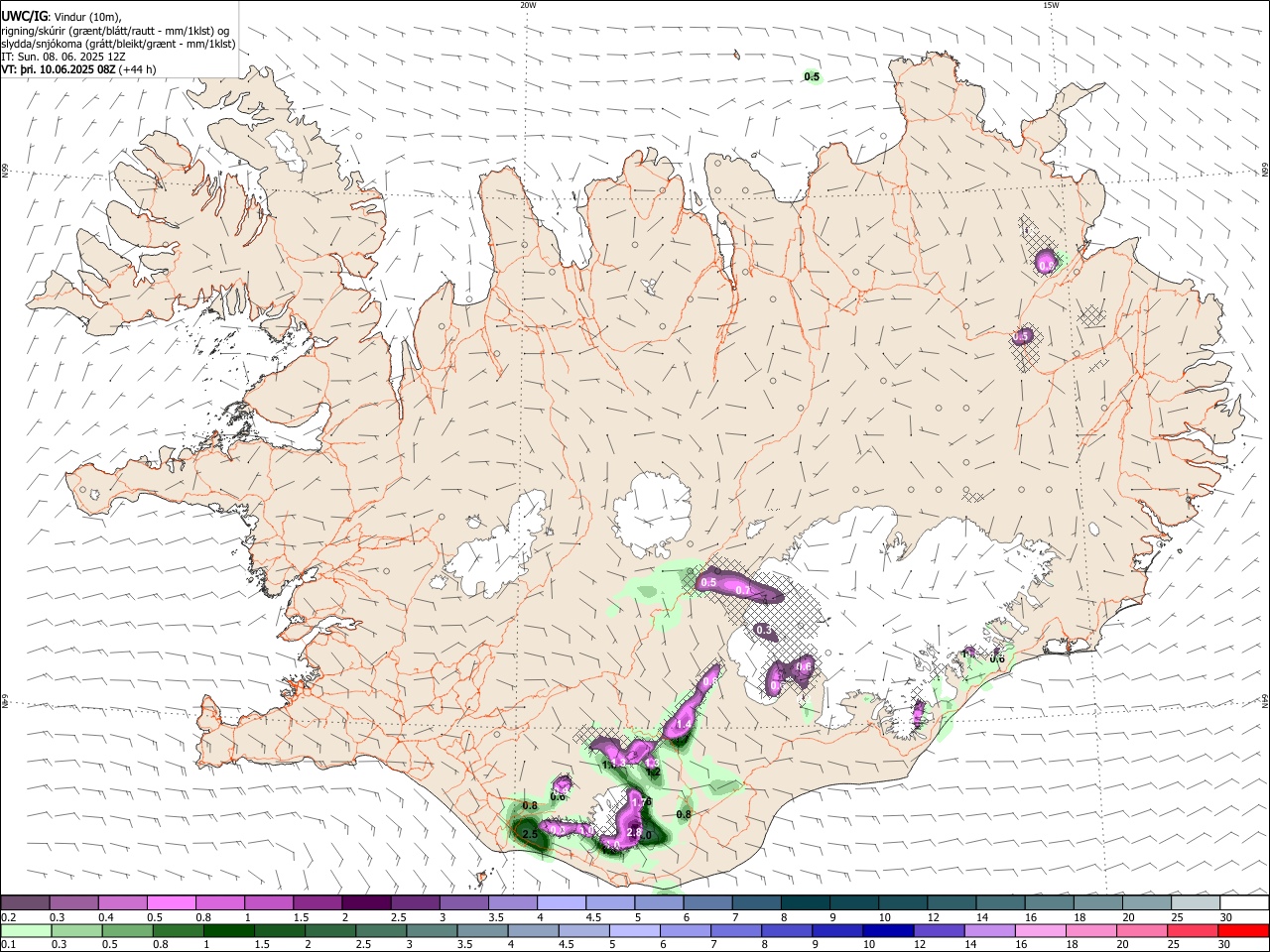Click the 0.5 value over the northern ocean
The height and width of the screenshot is (952, 1270).
812,76
